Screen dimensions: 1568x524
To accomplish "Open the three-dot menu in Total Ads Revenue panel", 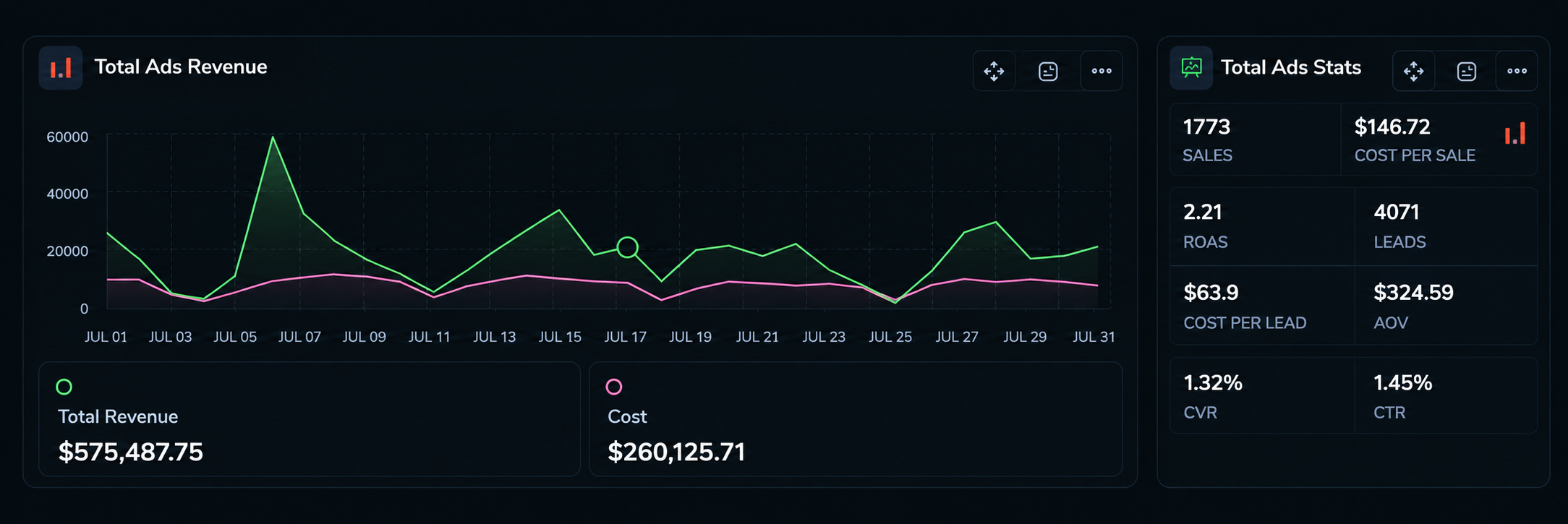I will coord(1102,71).
